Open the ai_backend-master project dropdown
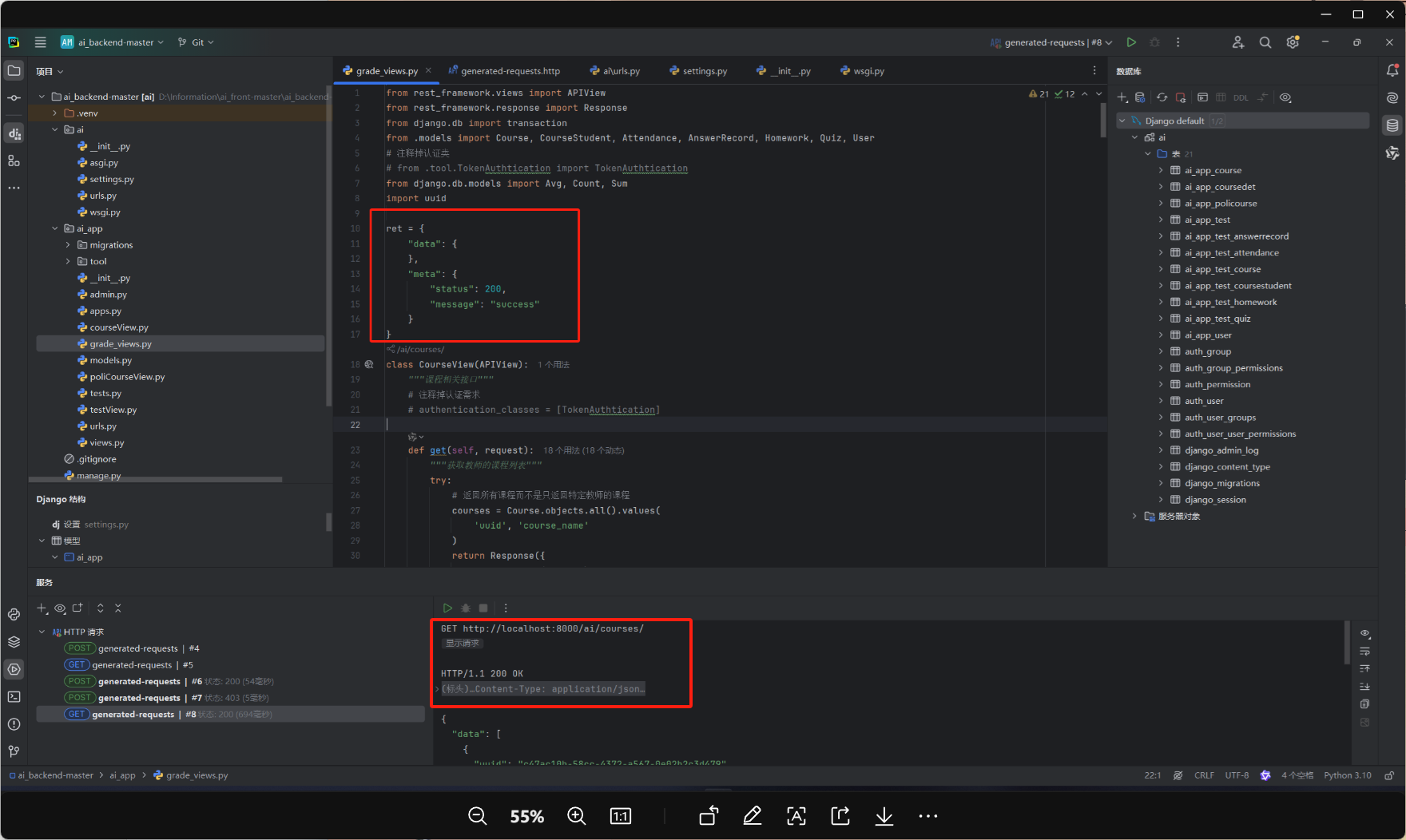The height and width of the screenshot is (840, 1406). click(x=113, y=42)
